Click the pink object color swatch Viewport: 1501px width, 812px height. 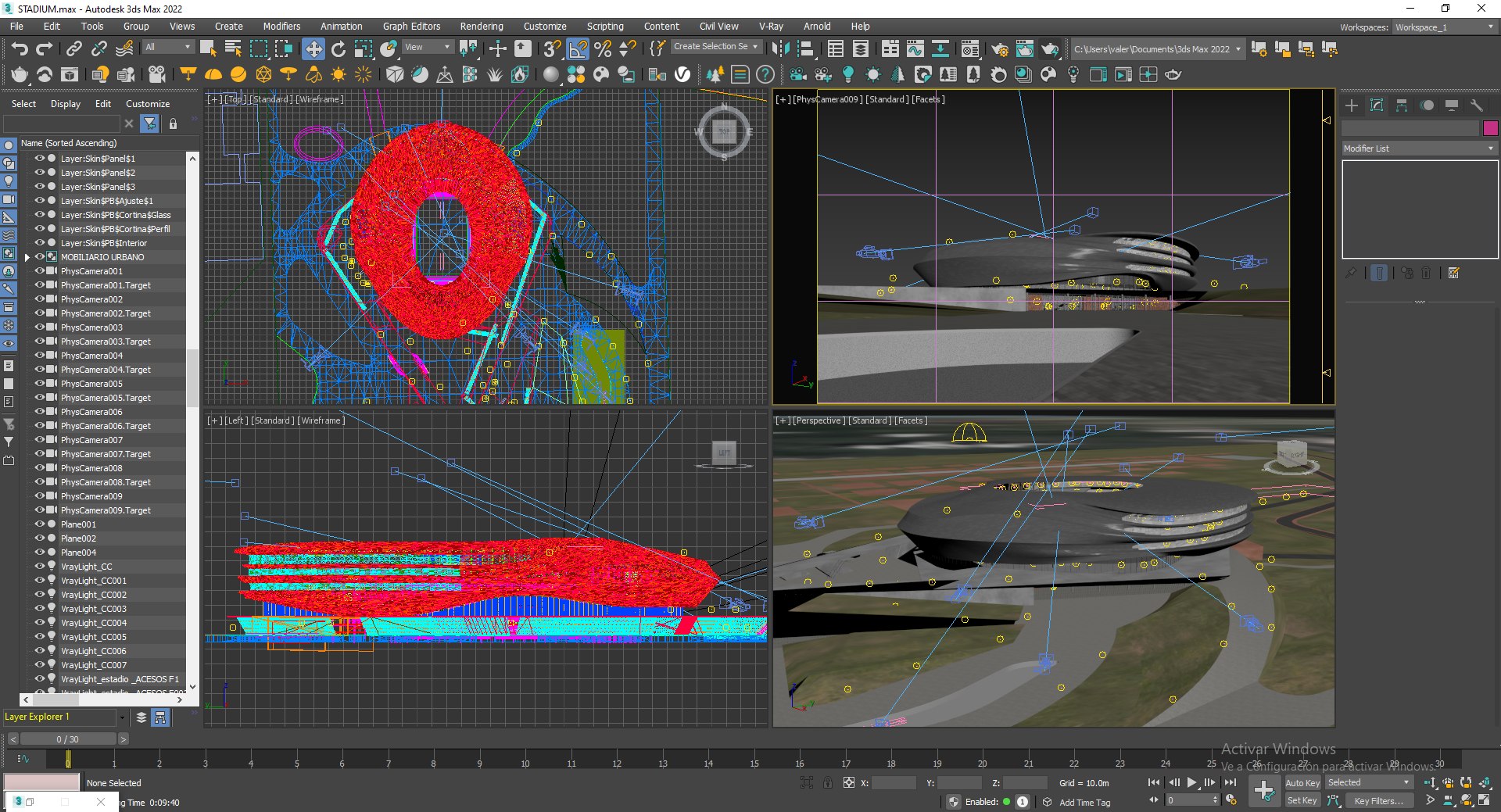(x=1490, y=128)
